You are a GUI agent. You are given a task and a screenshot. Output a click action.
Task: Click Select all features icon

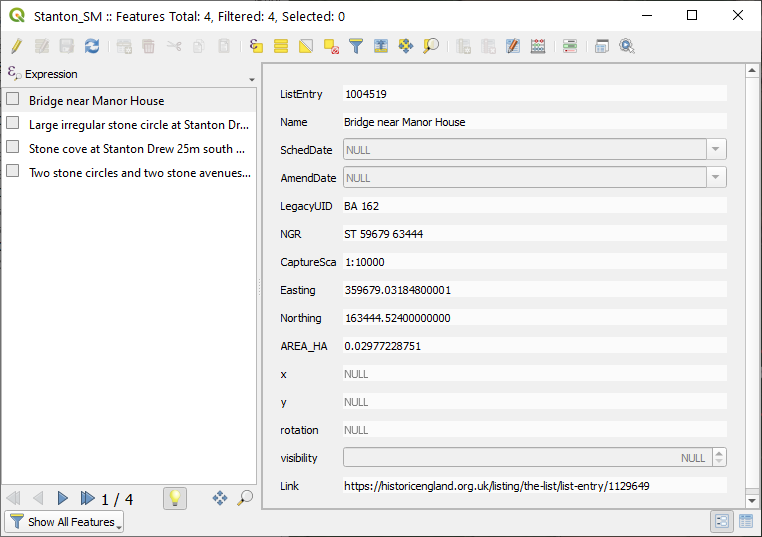pos(281,46)
